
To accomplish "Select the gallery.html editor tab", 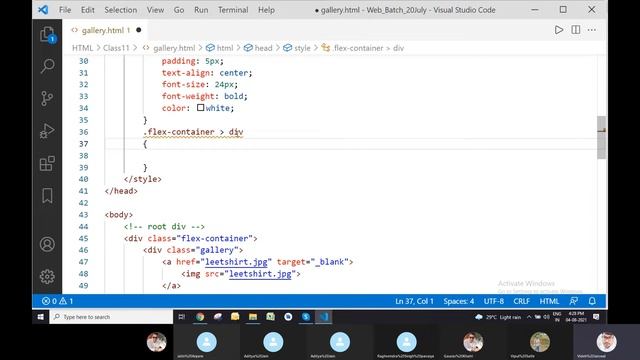I will pyautogui.click(x=105, y=30).
